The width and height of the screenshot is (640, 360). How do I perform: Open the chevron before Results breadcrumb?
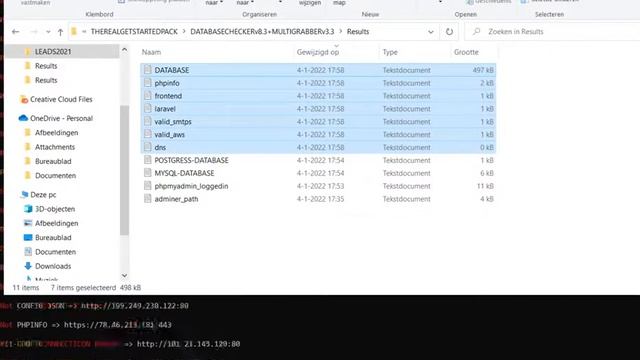pos(340,31)
